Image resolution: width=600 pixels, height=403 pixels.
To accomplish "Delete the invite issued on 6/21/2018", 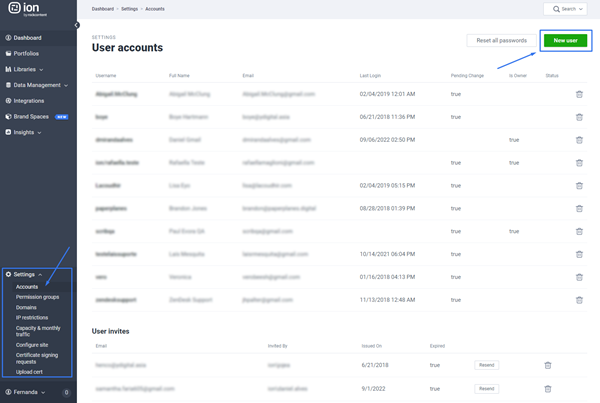I will [548, 365].
